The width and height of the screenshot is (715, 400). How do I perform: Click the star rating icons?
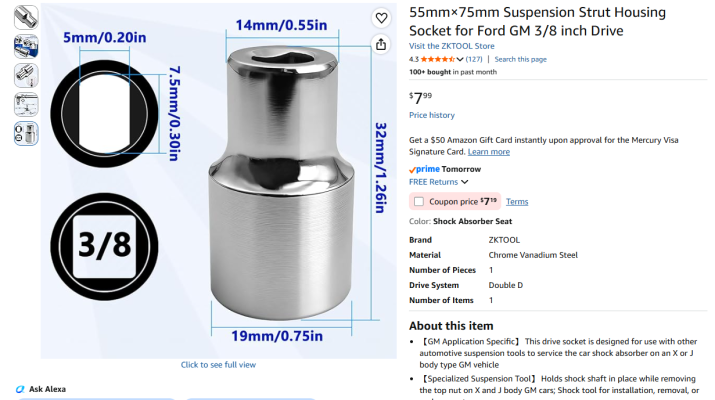[x=437, y=59]
